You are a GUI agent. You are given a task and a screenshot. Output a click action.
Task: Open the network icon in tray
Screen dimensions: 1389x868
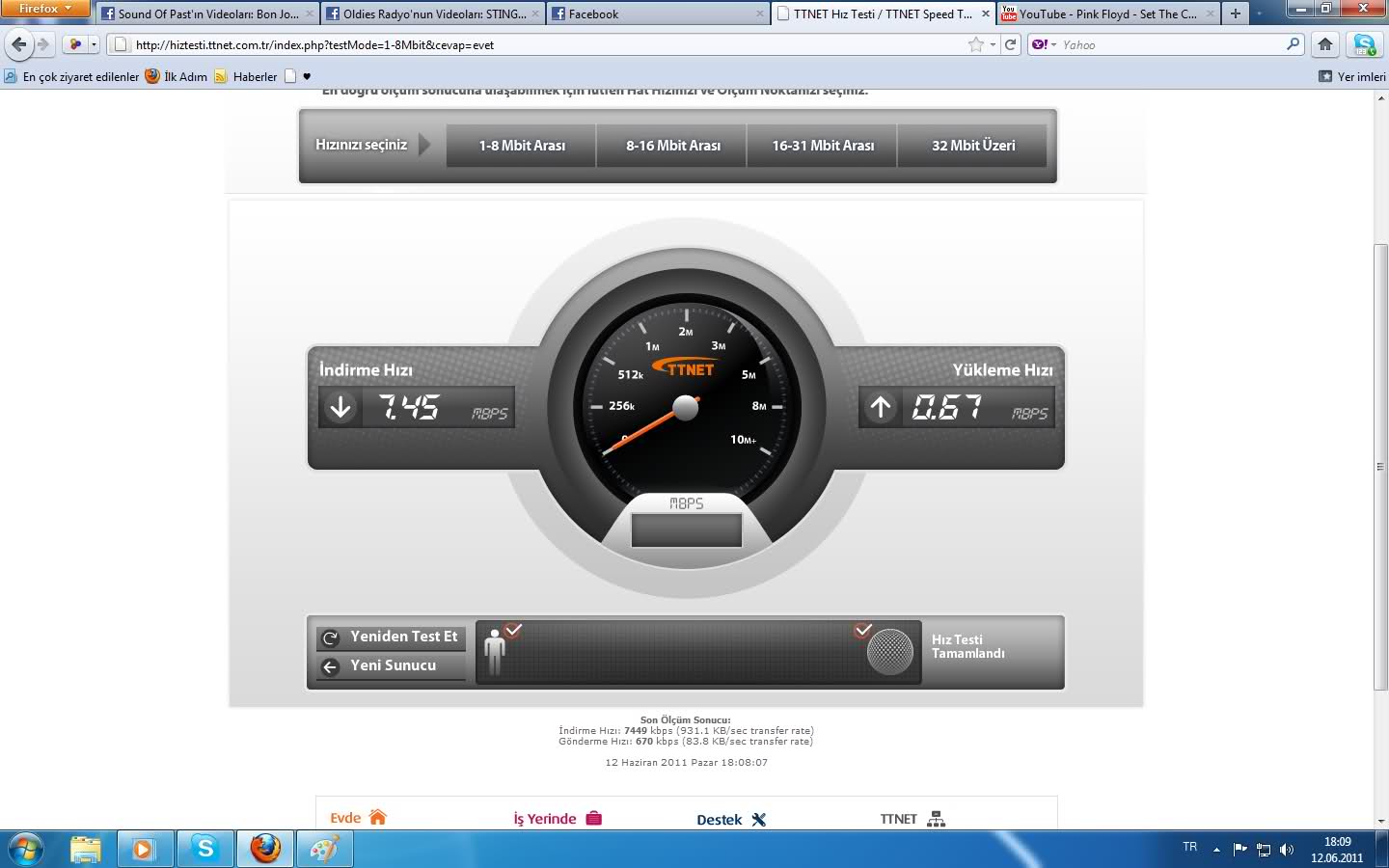(x=1264, y=850)
